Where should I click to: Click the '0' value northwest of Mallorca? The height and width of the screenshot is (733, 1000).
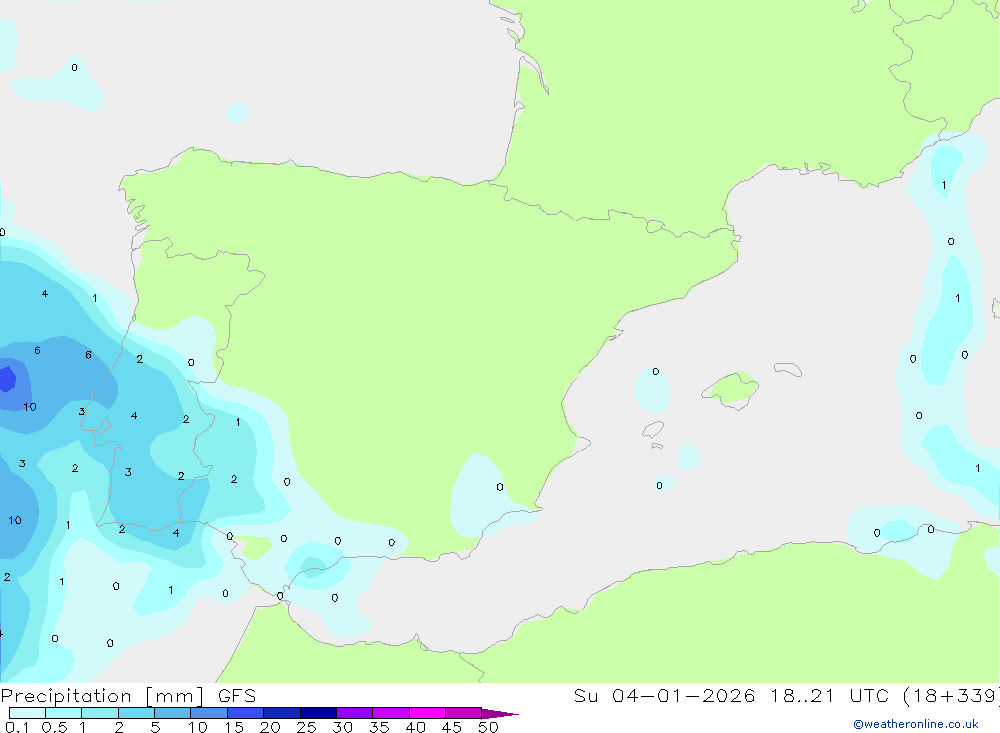click(x=656, y=371)
